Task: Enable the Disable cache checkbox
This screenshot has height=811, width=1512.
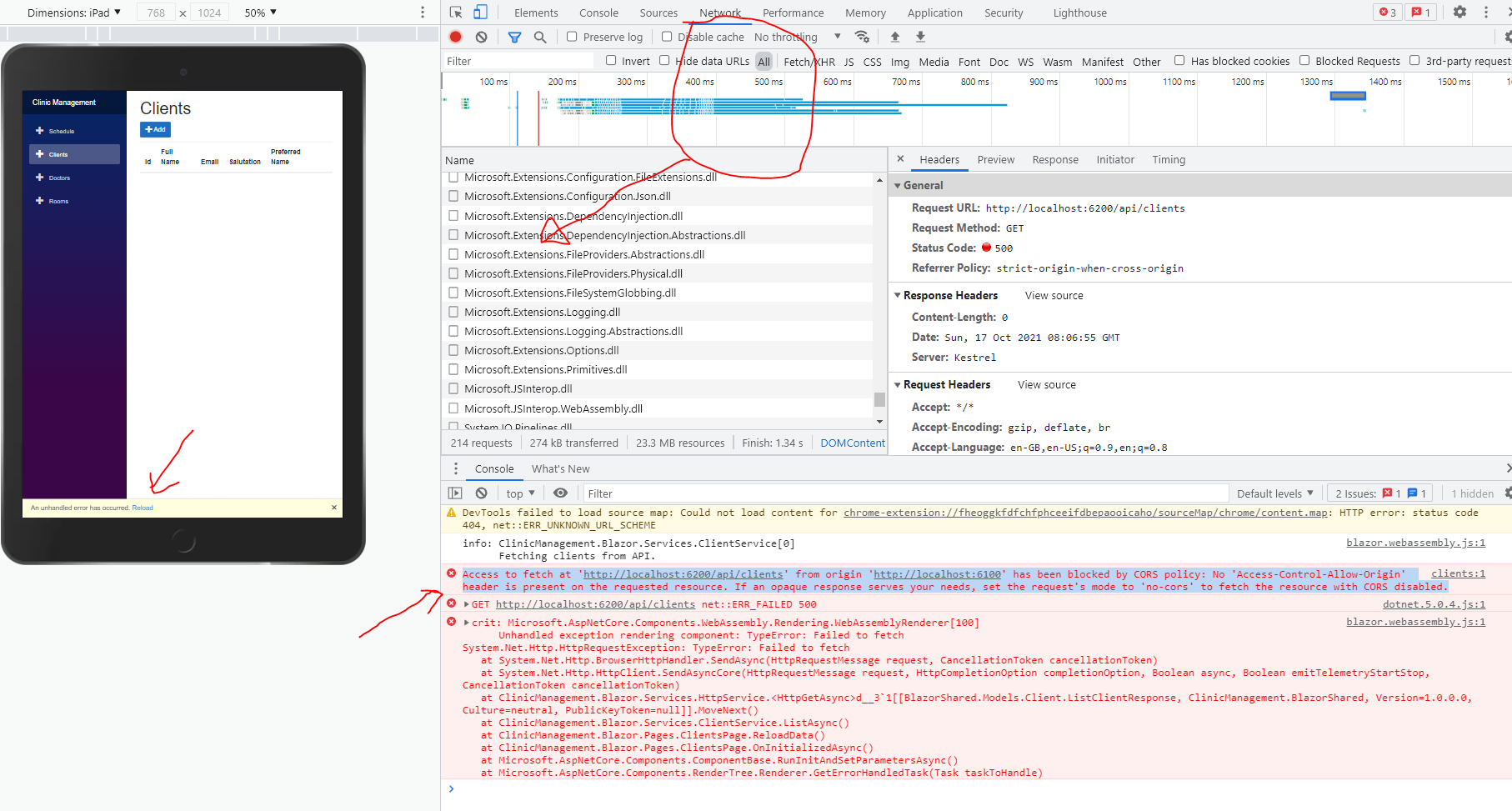Action: [x=667, y=37]
